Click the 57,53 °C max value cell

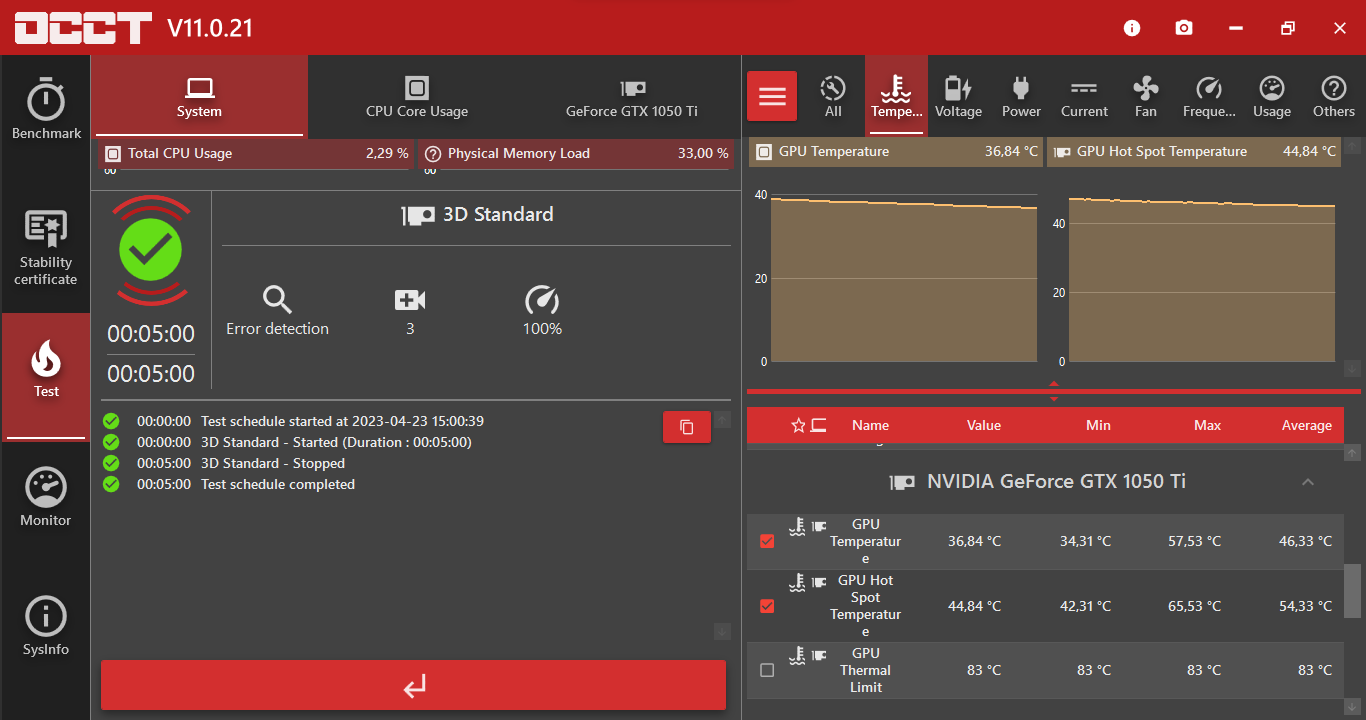point(1194,541)
